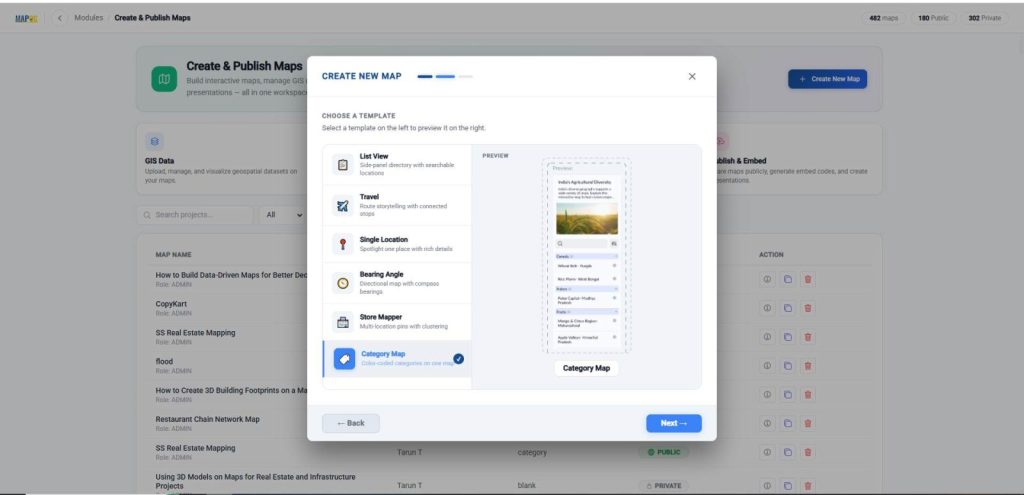The image size is (1024, 495).
Task: Close the Create New Map dialog
Action: point(692,76)
